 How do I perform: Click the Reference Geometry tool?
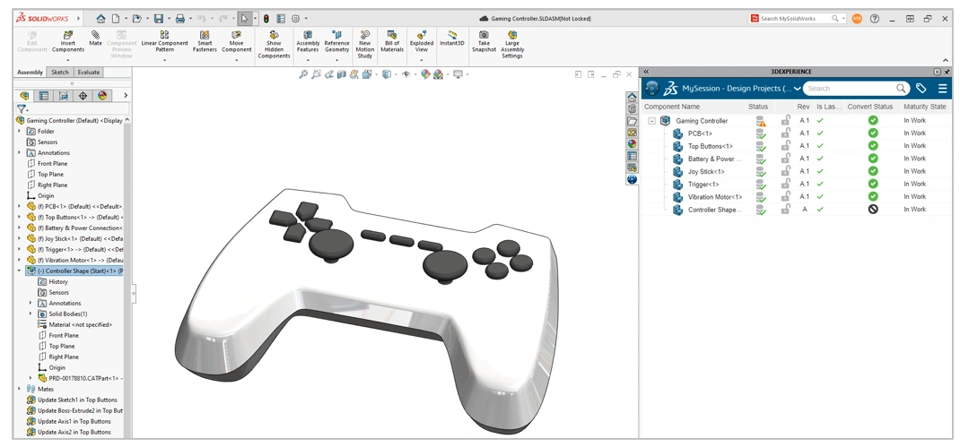coord(337,42)
